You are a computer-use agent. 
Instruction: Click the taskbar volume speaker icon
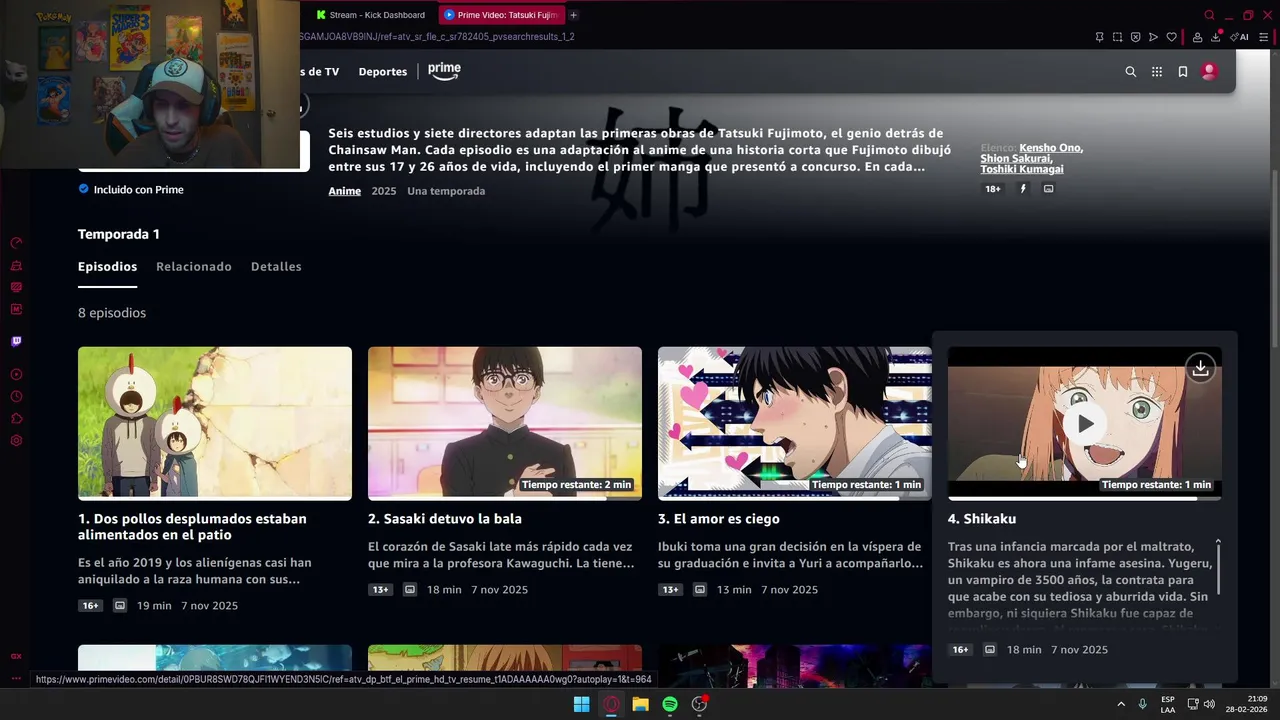(x=1209, y=704)
